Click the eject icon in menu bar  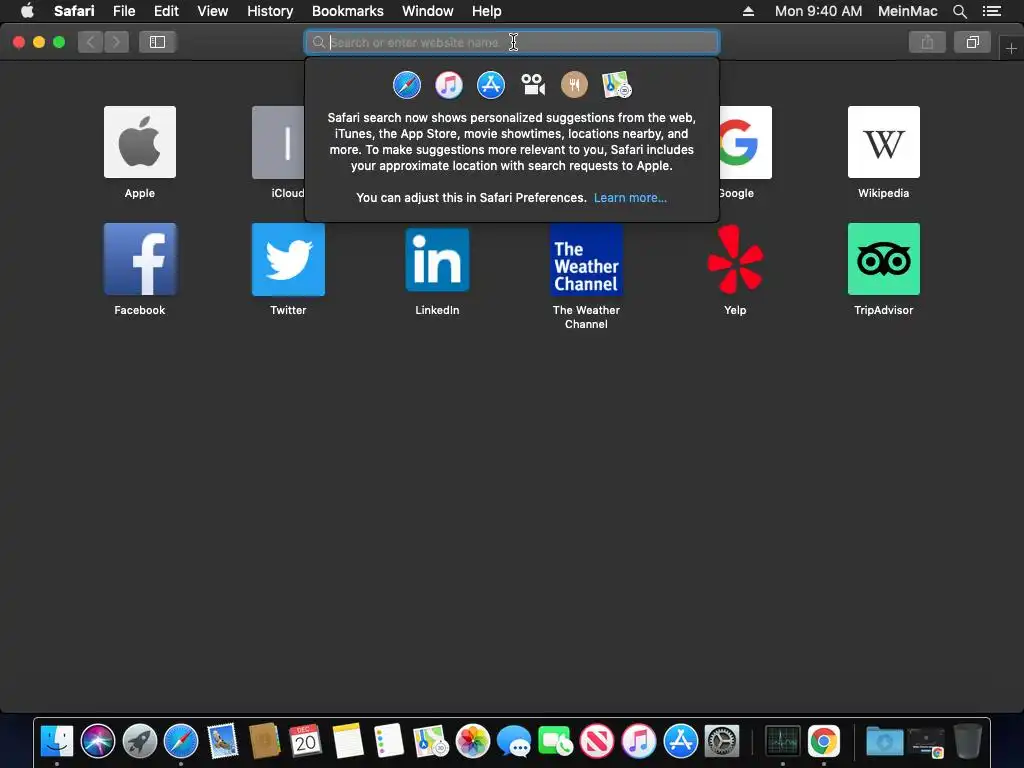pyautogui.click(x=748, y=11)
